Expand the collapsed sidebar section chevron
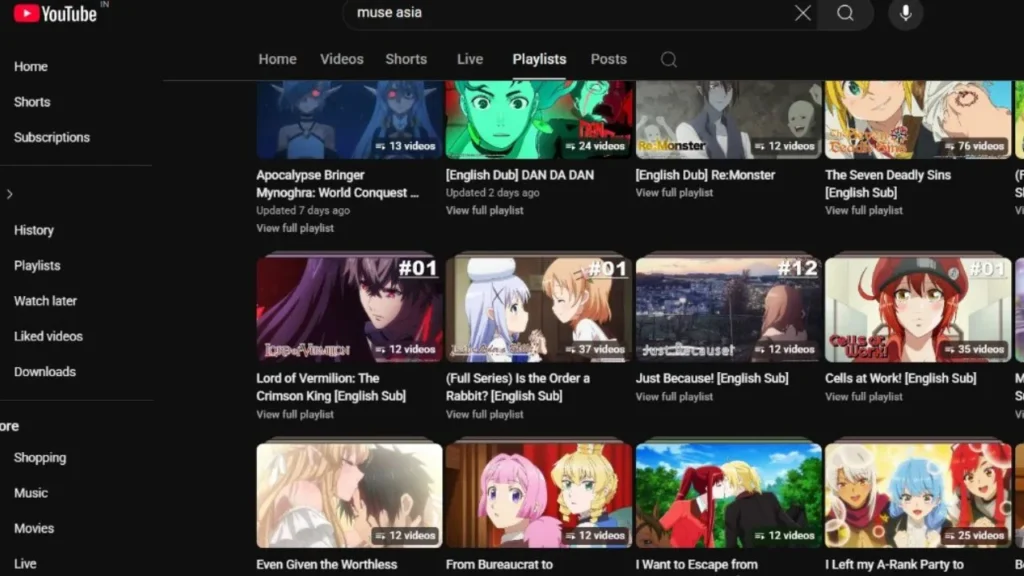This screenshot has height=576, width=1024. tap(10, 194)
